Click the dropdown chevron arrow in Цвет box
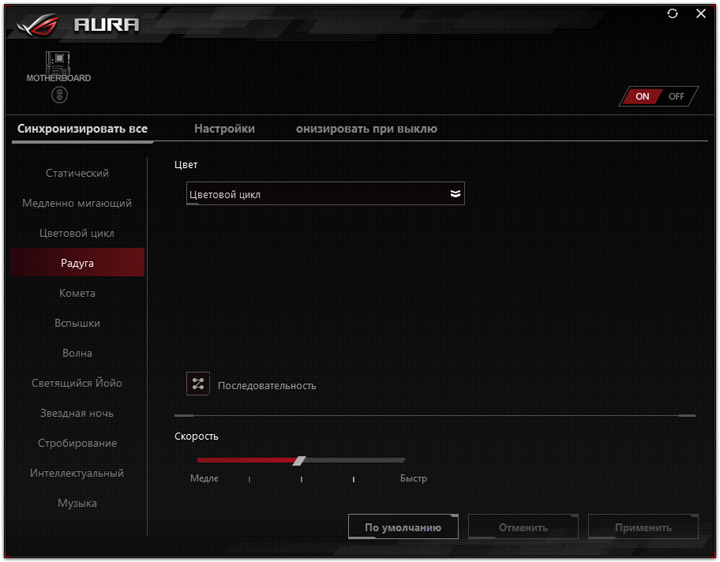Image resolution: width=720 pixels, height=562 pixels. click(x=455, y=194)
